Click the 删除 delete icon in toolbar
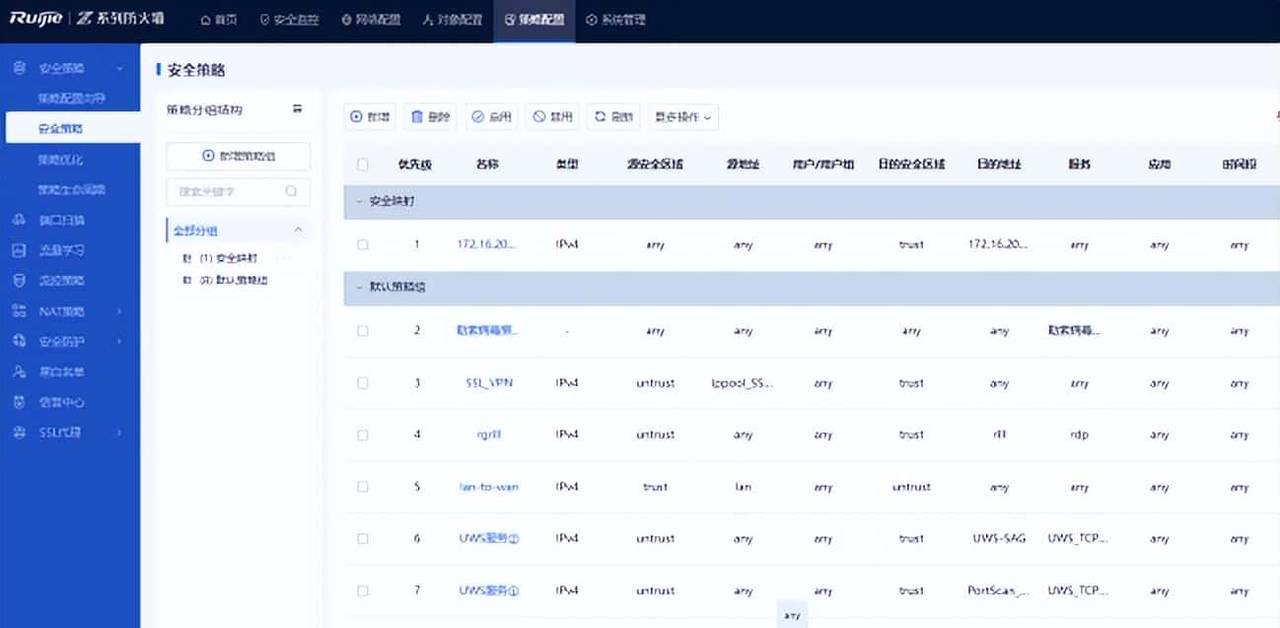This screenshot has width=1280, height=628. [x=429, y=116]
